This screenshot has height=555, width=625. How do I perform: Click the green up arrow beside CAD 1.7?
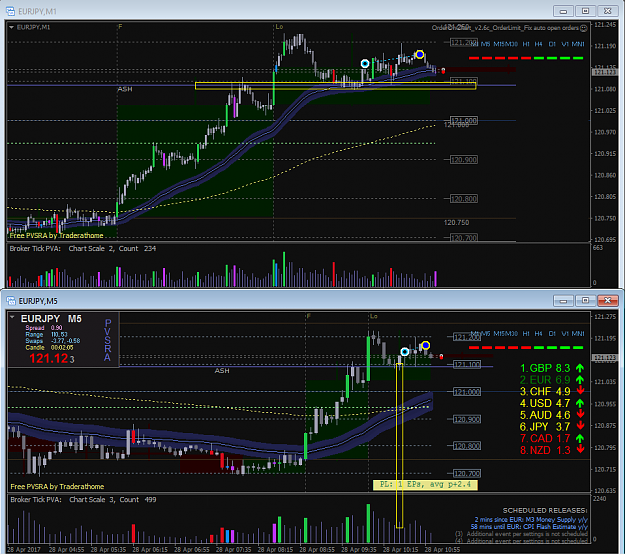pyautogui.click(x=580, y=438)
